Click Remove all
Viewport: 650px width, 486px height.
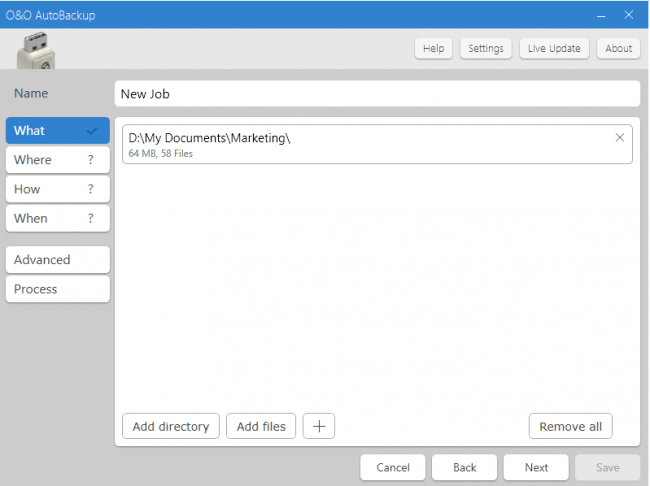click(570, 426)
